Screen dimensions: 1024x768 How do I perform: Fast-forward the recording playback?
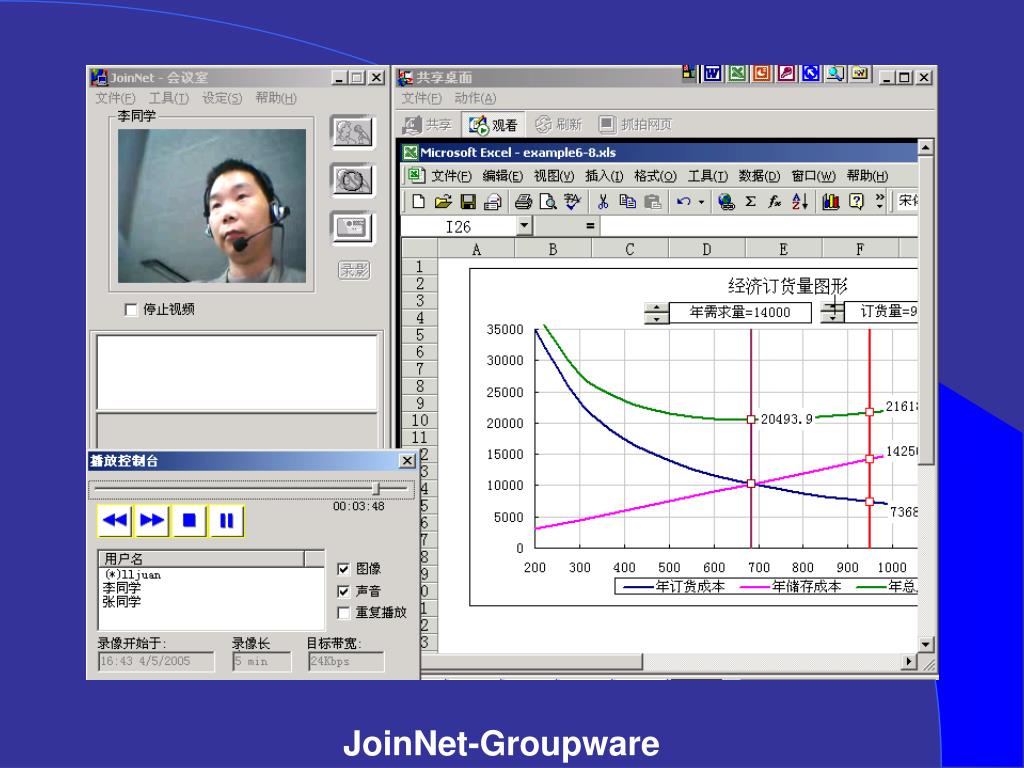152,520
